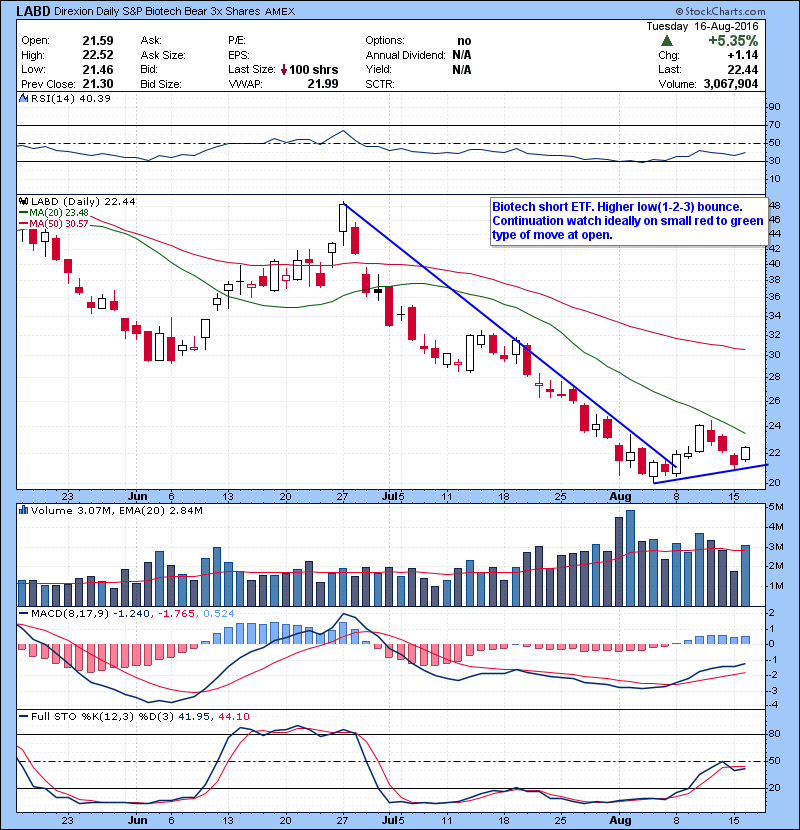
Task: Click the candlestick icon beside LABD (Daily)
Action: [23, 201]
